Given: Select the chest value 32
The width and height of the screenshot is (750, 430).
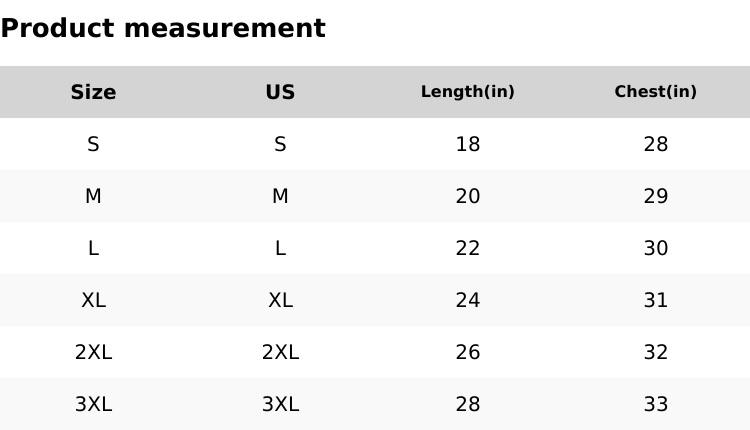Looking at the screenshot, I should pos(655,352).
